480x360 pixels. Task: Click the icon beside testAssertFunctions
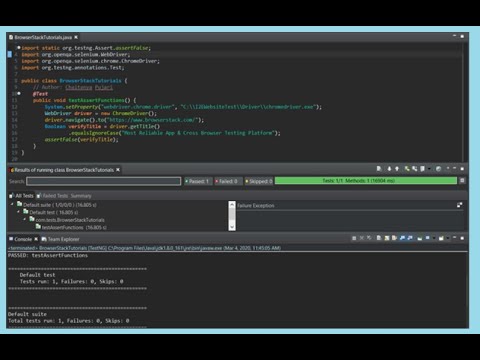(x=38, y=227)
